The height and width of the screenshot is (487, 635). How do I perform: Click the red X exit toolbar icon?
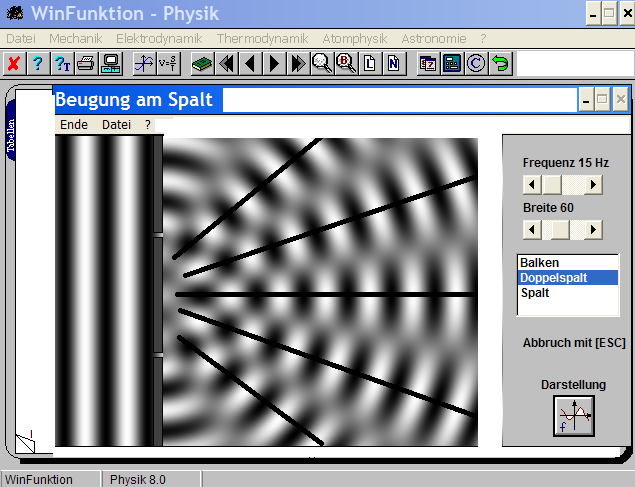(14, 64)
